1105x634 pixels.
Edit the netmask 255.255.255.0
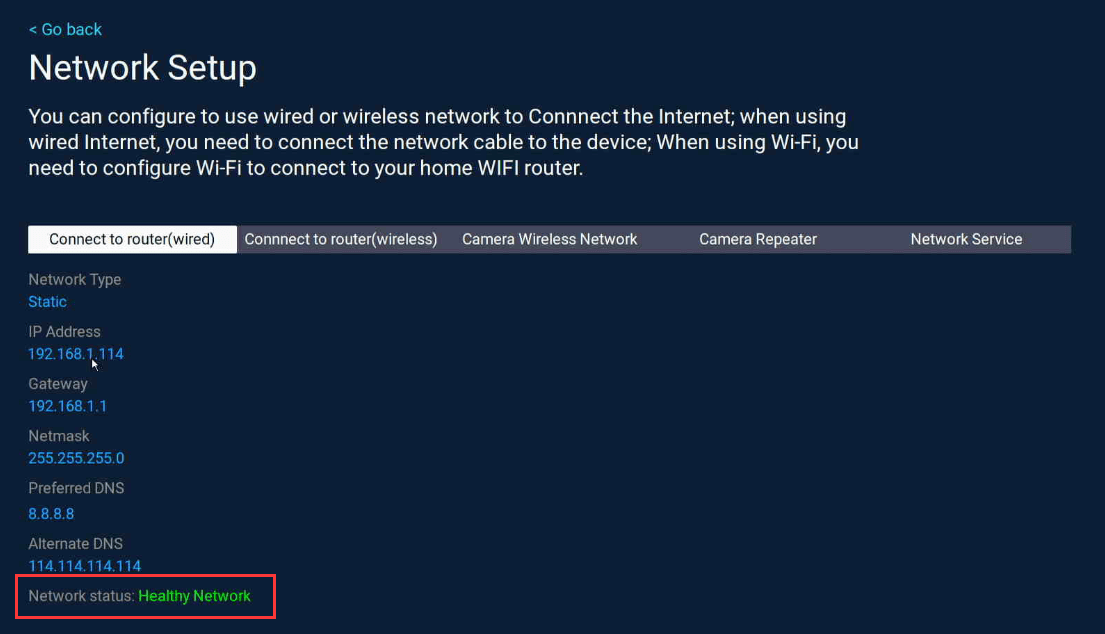[76, 458]
